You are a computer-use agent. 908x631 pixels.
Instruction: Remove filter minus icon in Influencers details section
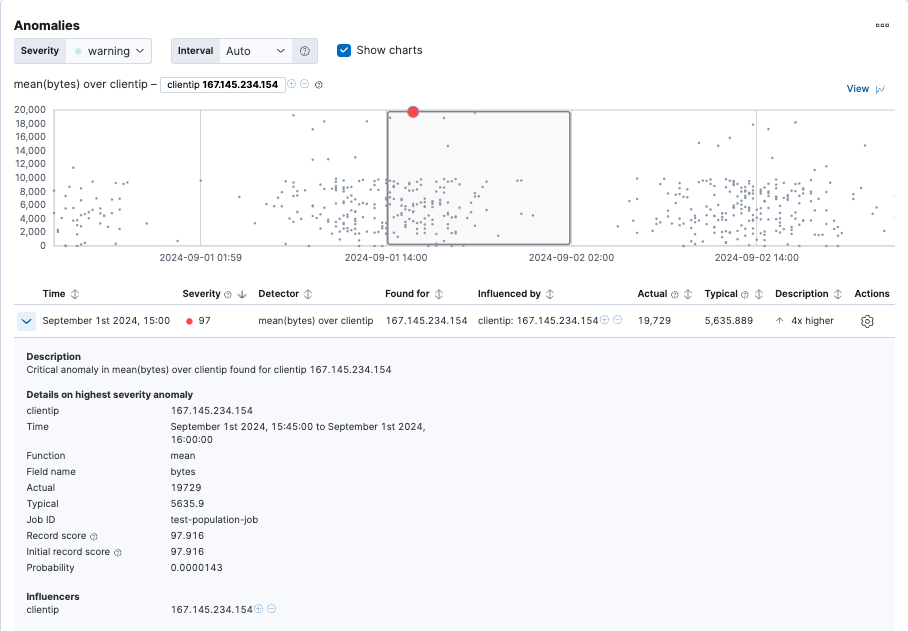(x=272, y=609)
